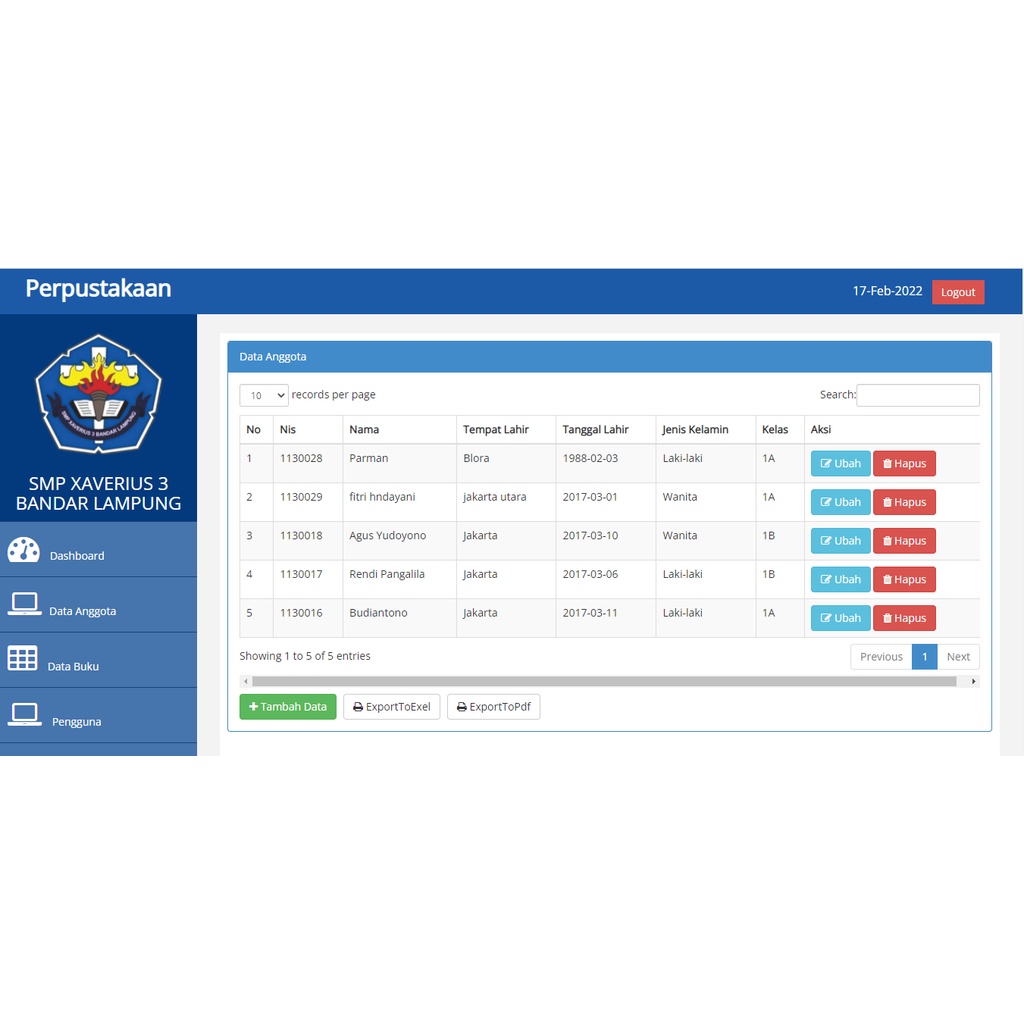Select page 1 in pagination
Viewport: 1024px width, 1024px height.
(x=925, y=656)
